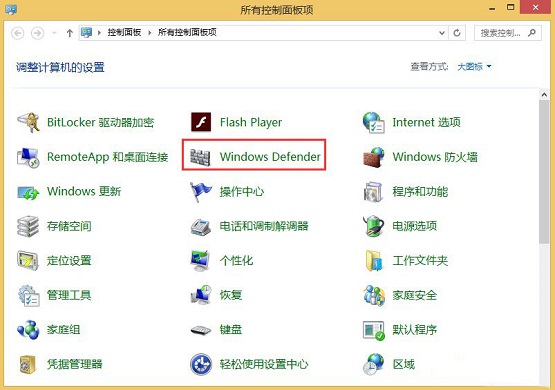
Task: Click the 默认程序 text link
Action: pos(414,329)
